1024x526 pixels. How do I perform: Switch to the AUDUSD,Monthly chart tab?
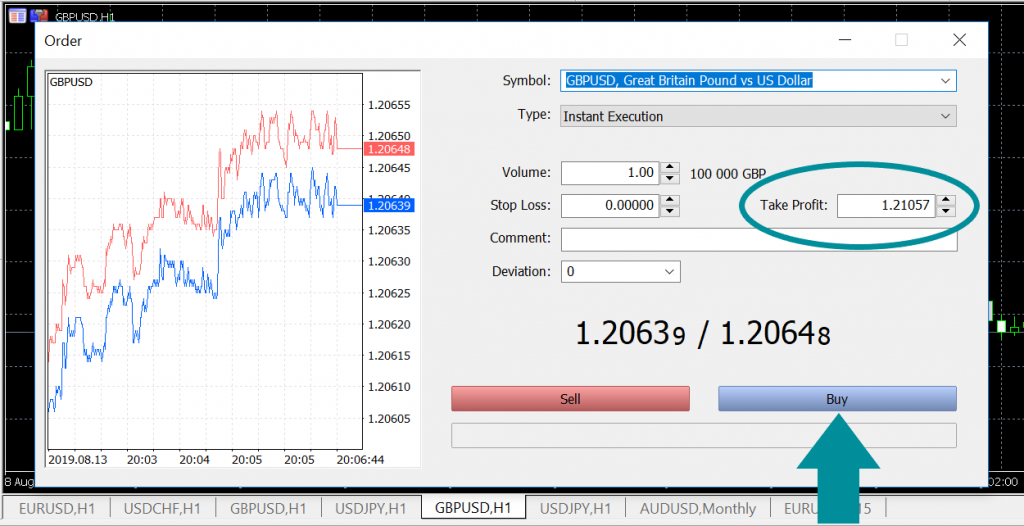697,508
